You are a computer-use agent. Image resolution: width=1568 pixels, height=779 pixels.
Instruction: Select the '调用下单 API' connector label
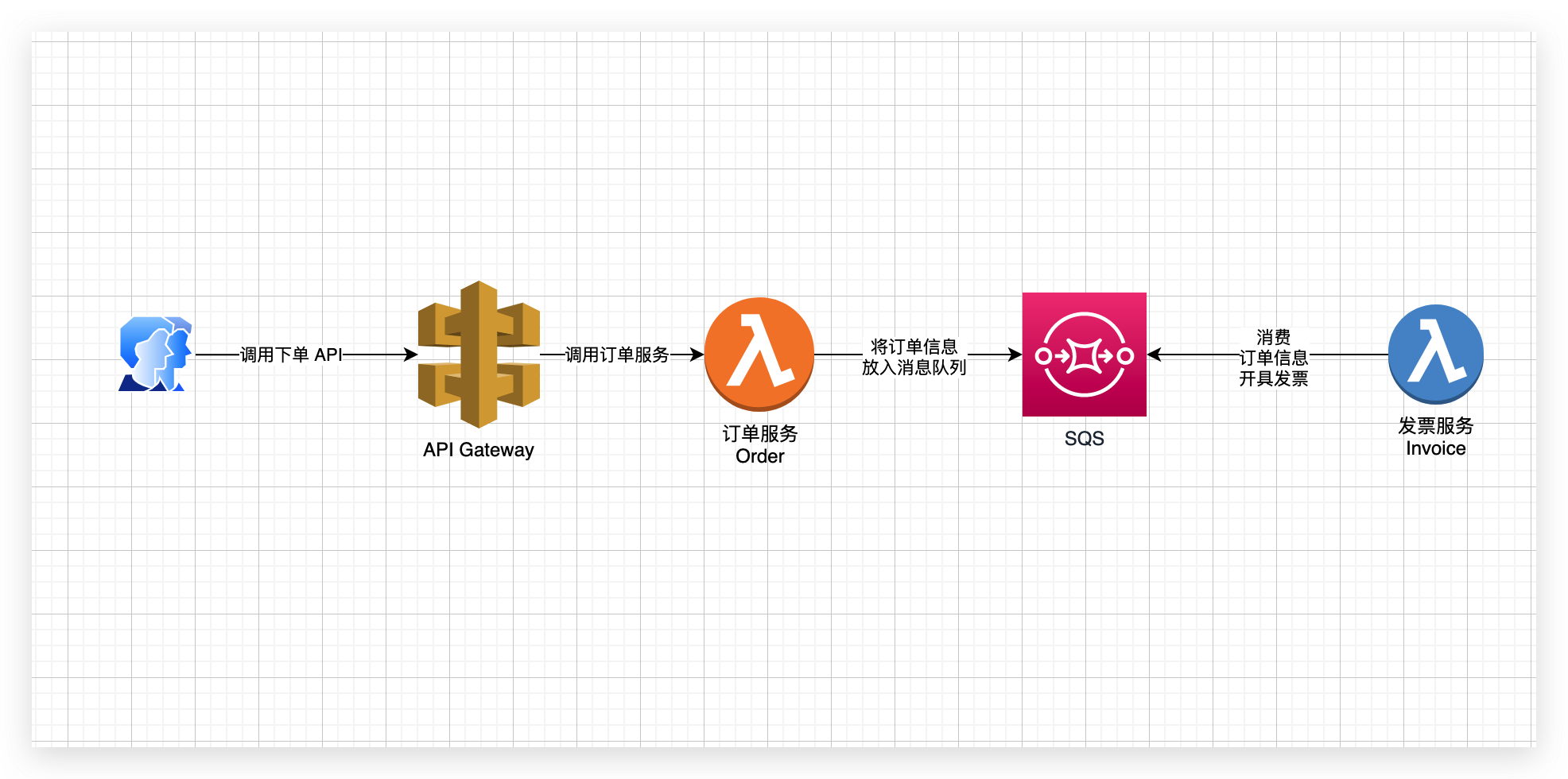[292, 355]
